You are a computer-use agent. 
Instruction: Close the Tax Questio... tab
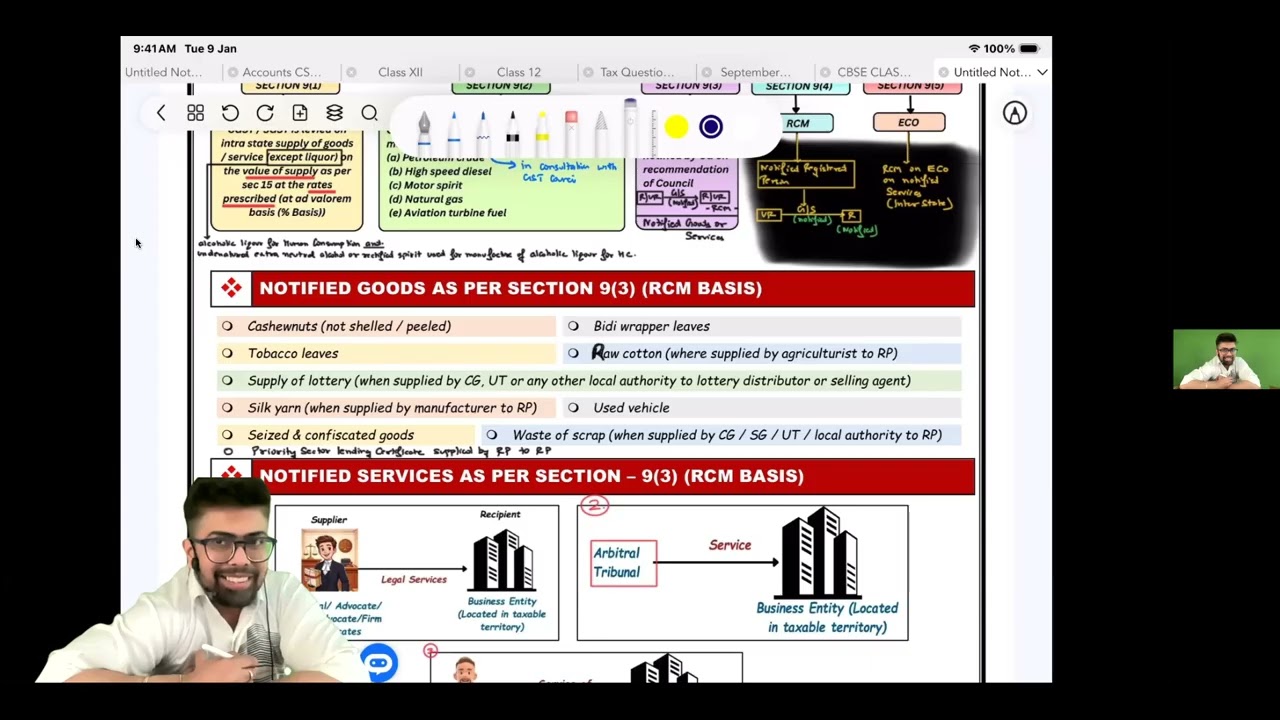coord(588,72)
